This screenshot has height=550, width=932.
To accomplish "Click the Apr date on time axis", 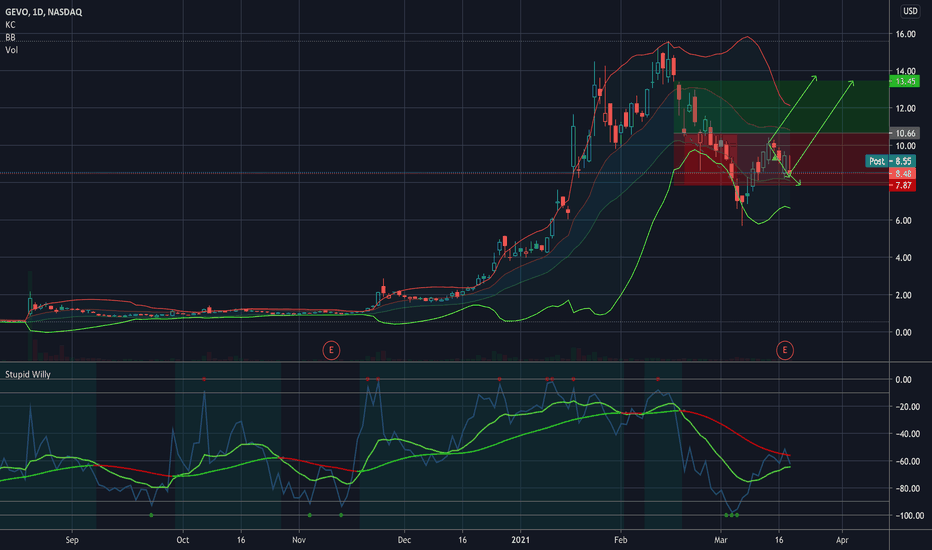I will (842, 540).
